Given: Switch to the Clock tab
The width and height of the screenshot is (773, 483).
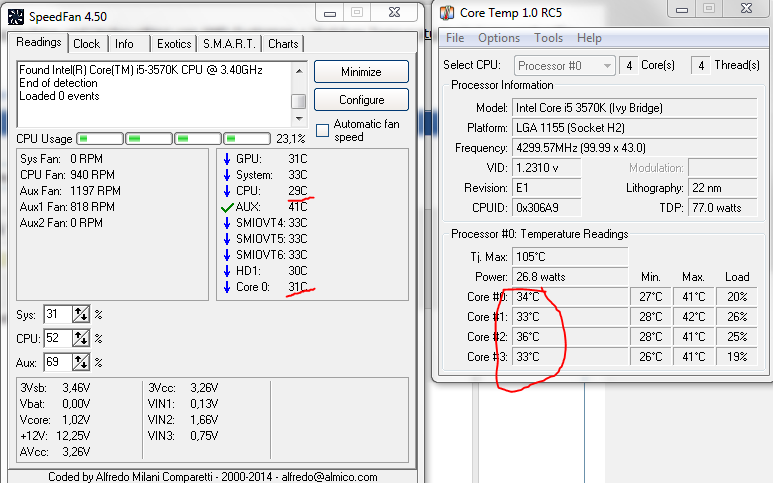Looking at the screenshot, I should click(87, 44).
